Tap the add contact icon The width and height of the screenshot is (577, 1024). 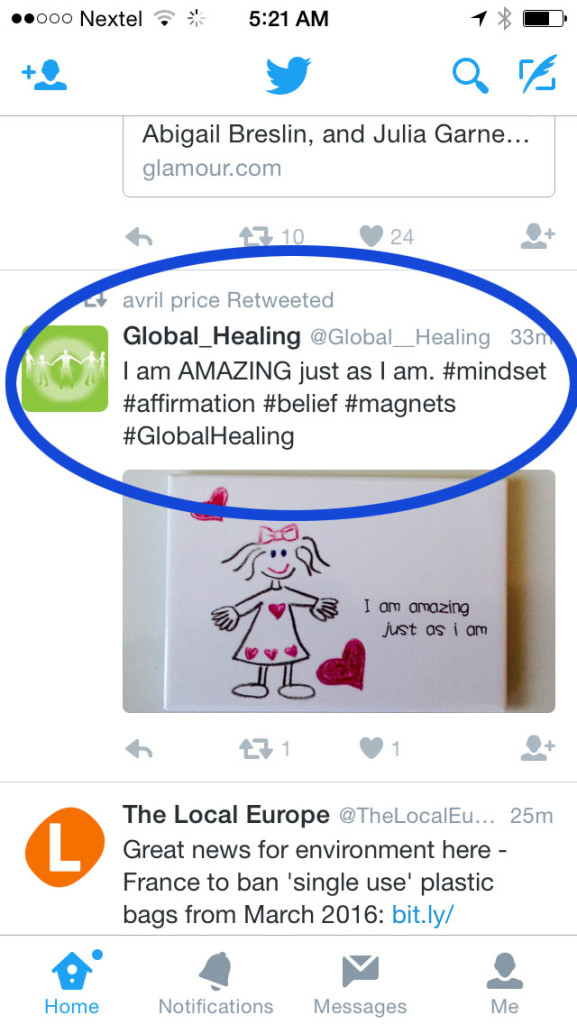pos(44,75)
